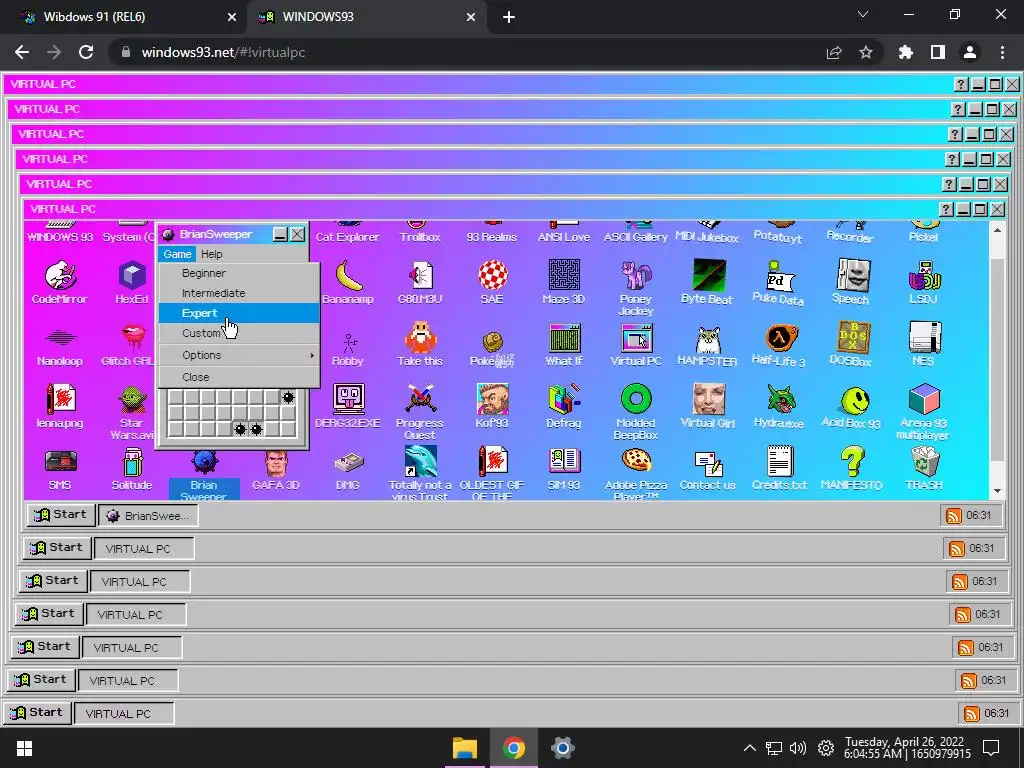This screenshot has width=1024, height=768.
Task: Launch the Kof'93 icon
Action: tap(492, 406)
